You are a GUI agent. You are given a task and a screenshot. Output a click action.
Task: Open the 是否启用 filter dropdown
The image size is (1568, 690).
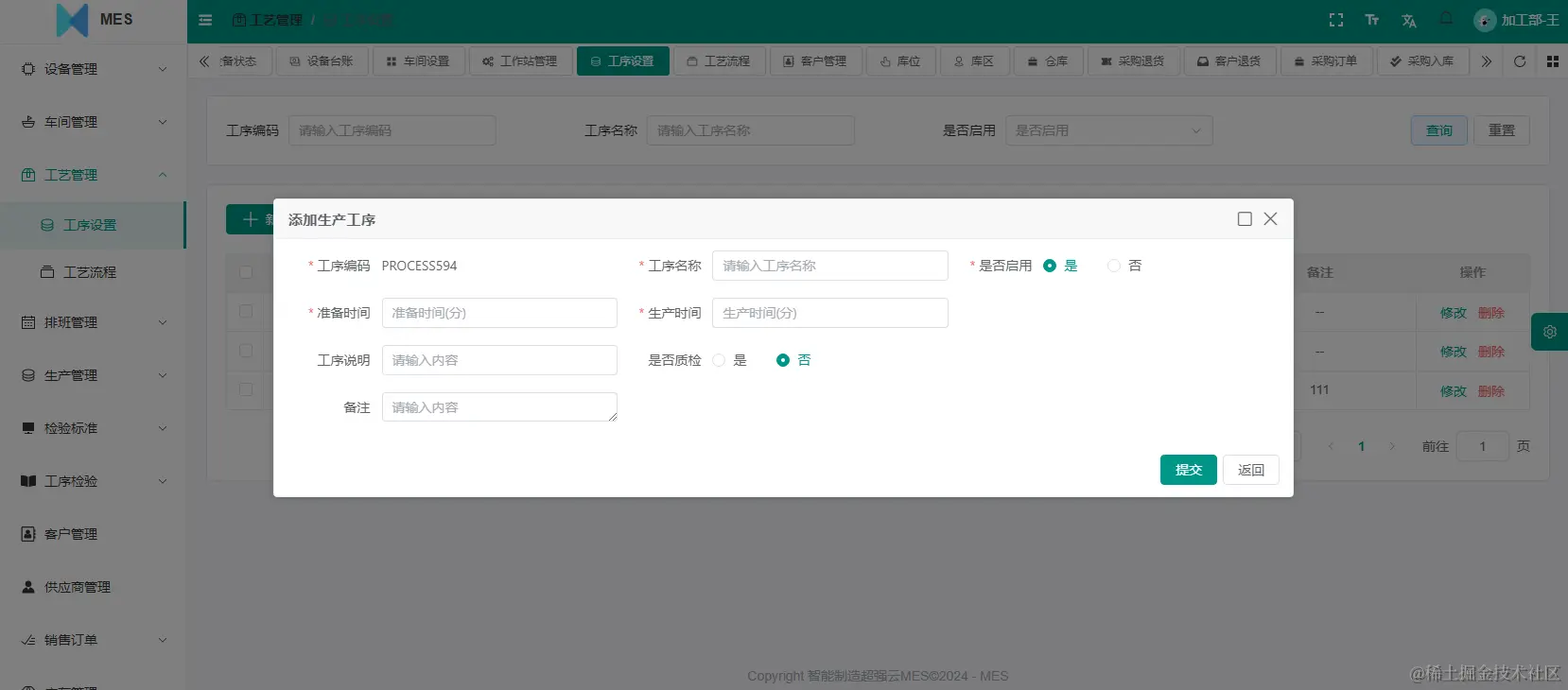1108,130
